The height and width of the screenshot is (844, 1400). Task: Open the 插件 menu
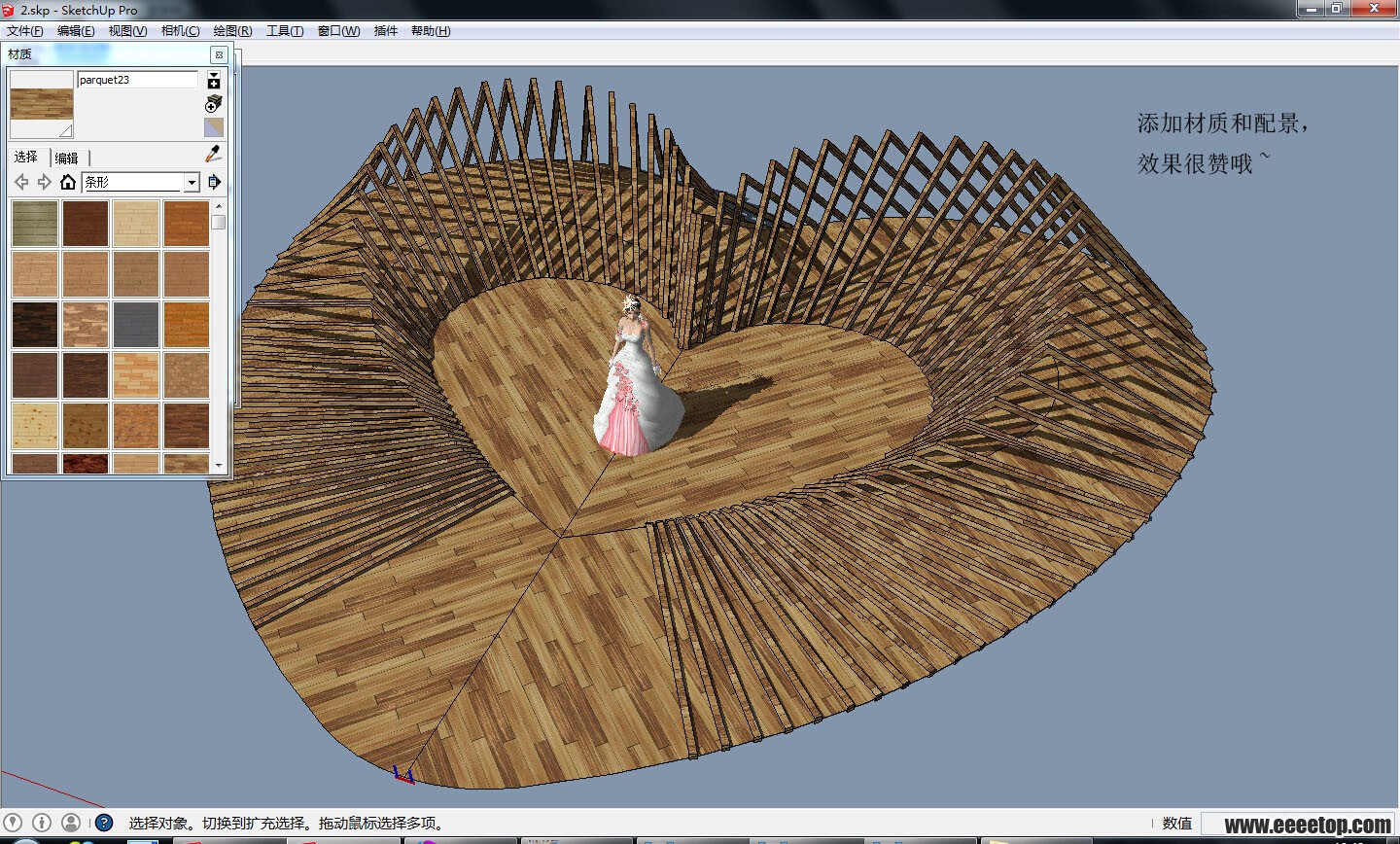tap(386, 31)
